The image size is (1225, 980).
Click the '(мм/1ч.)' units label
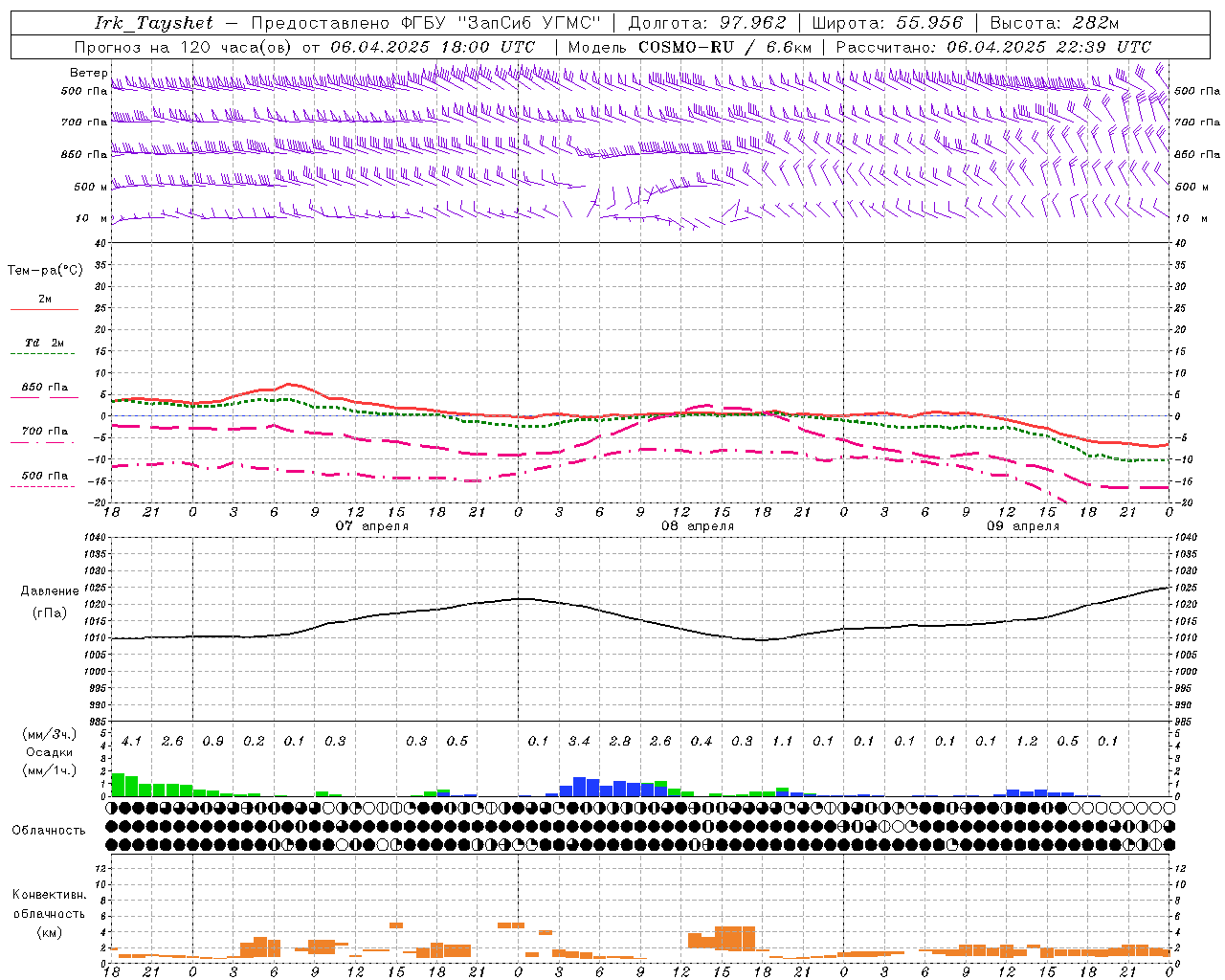[50, 770]
